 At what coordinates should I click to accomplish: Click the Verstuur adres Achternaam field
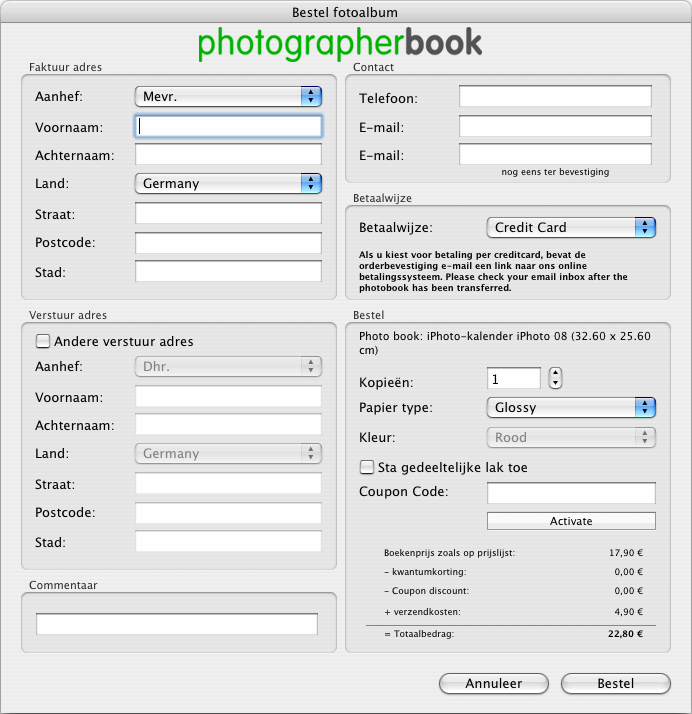(x=228, y=425)
